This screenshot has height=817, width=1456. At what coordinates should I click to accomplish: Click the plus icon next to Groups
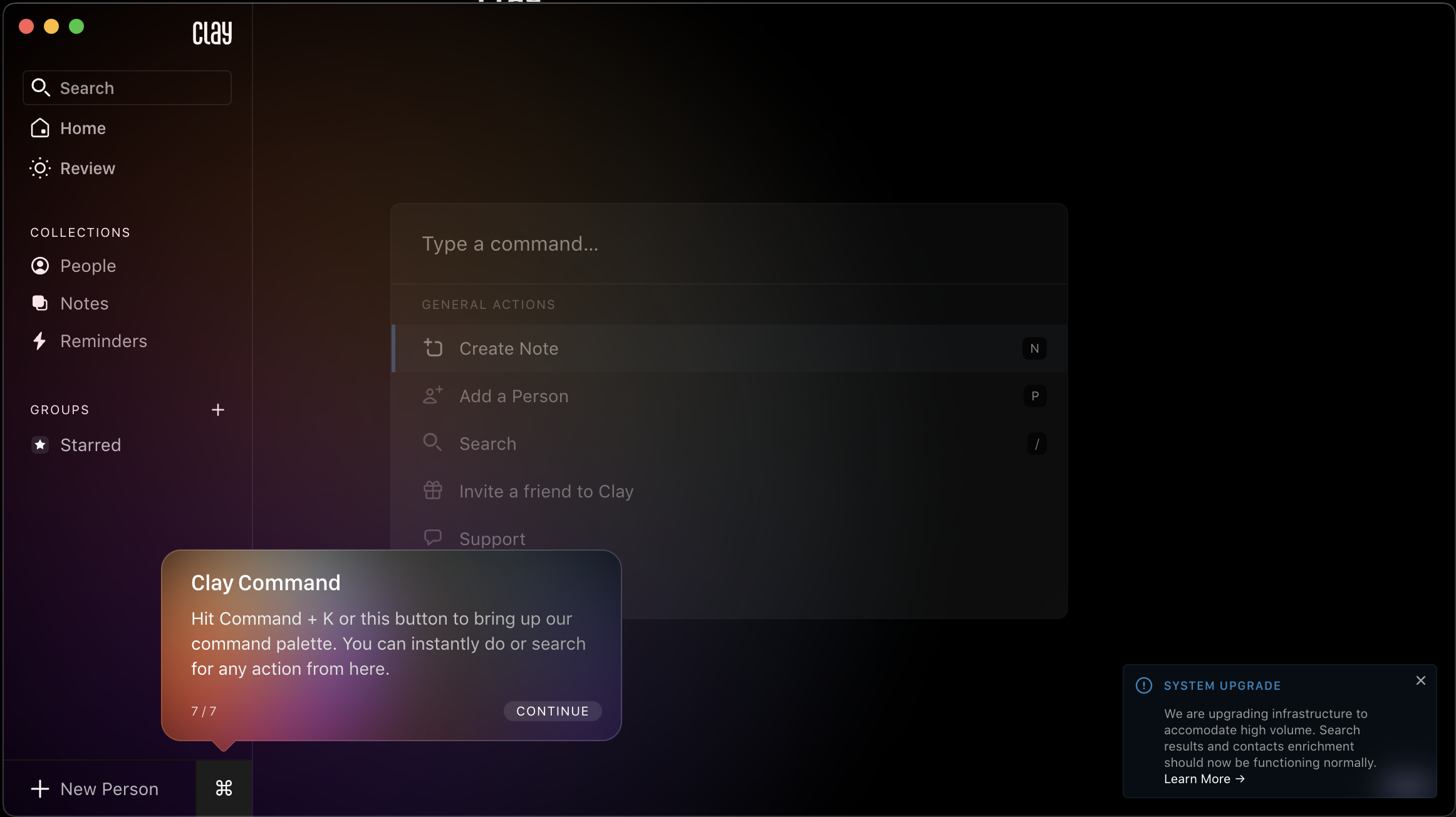click(217, 410)
